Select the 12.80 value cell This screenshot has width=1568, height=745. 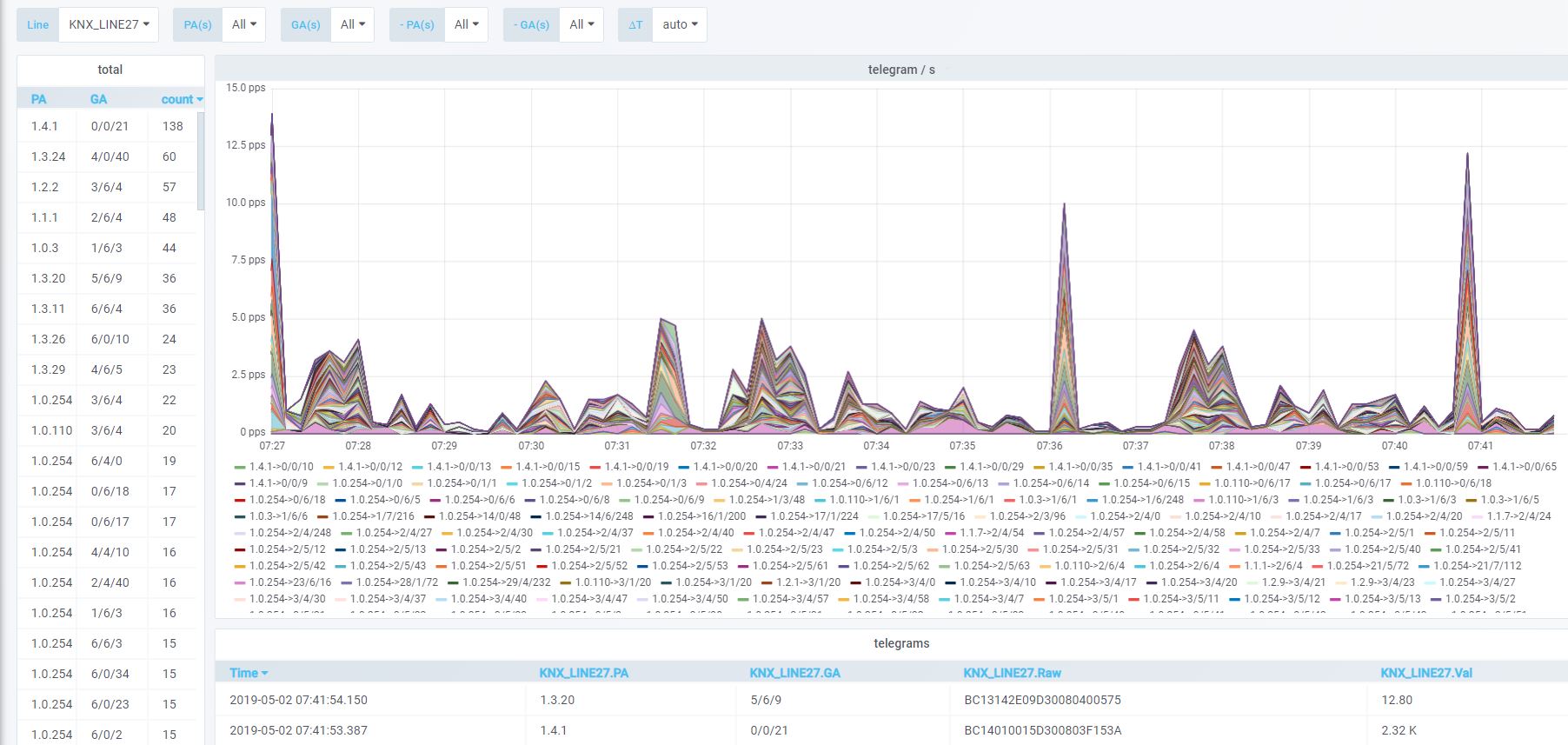(1397, 700)
